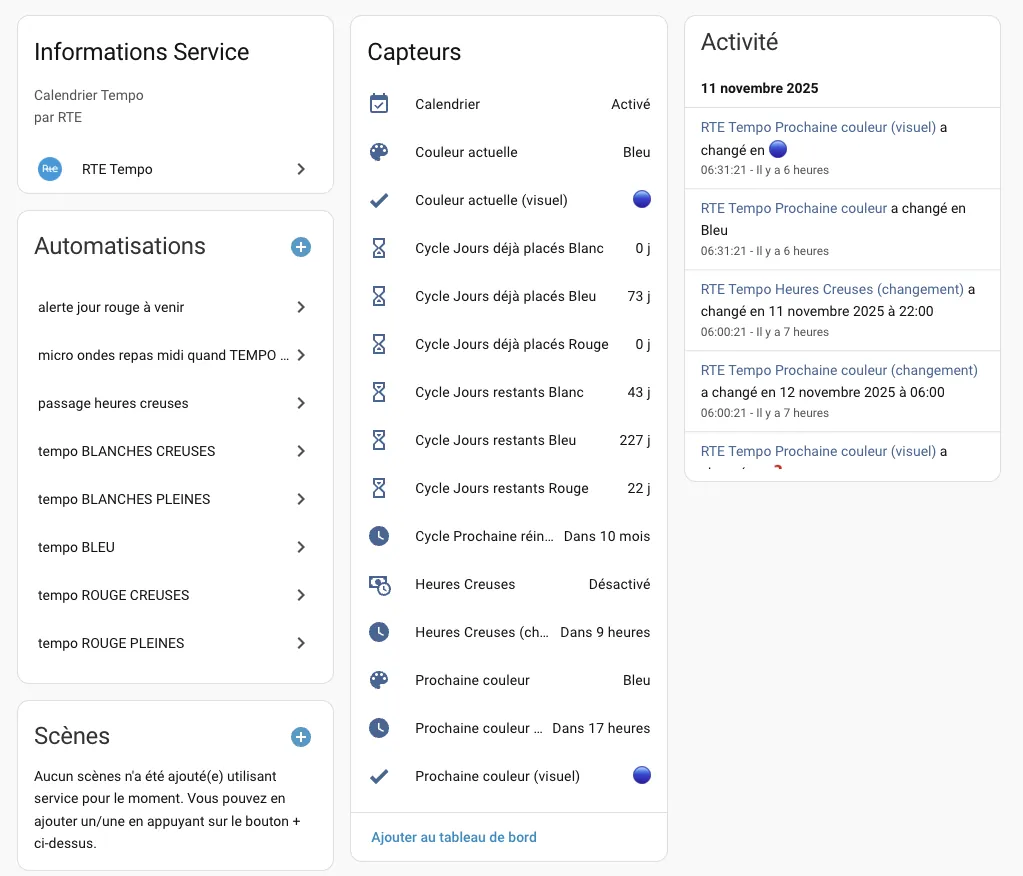
Task: Click hourglass icon for Cycle Jours restants Bleu
Action: [x=379, y=440]
